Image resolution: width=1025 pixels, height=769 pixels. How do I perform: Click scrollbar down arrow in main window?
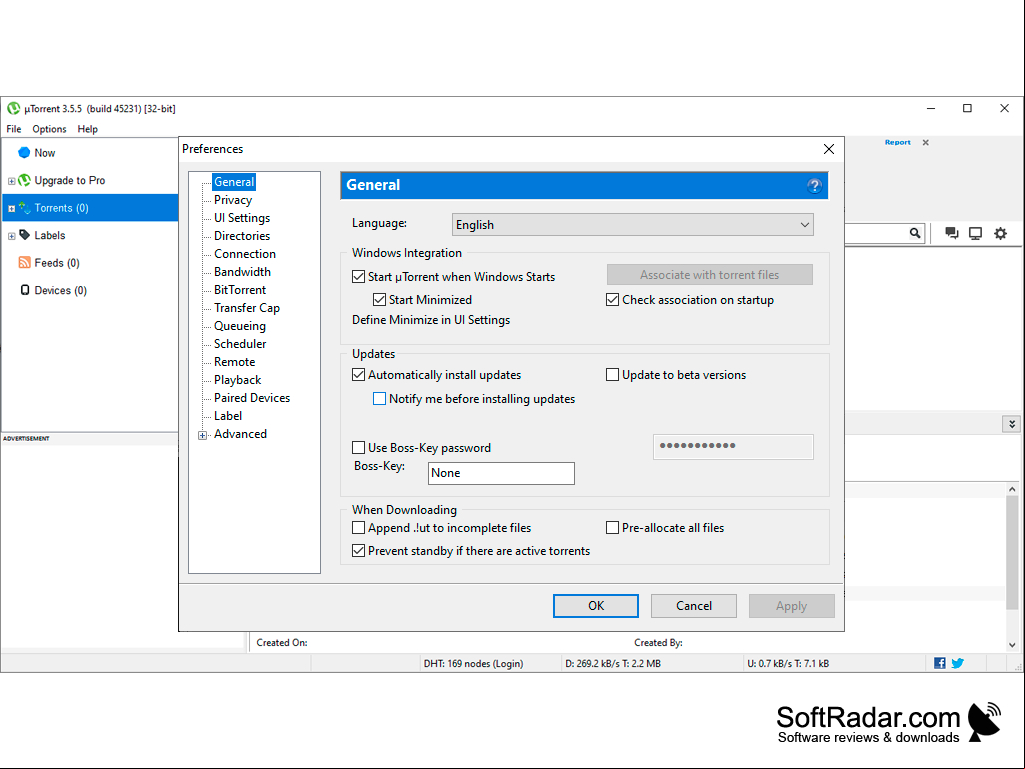click(1012, 645)
